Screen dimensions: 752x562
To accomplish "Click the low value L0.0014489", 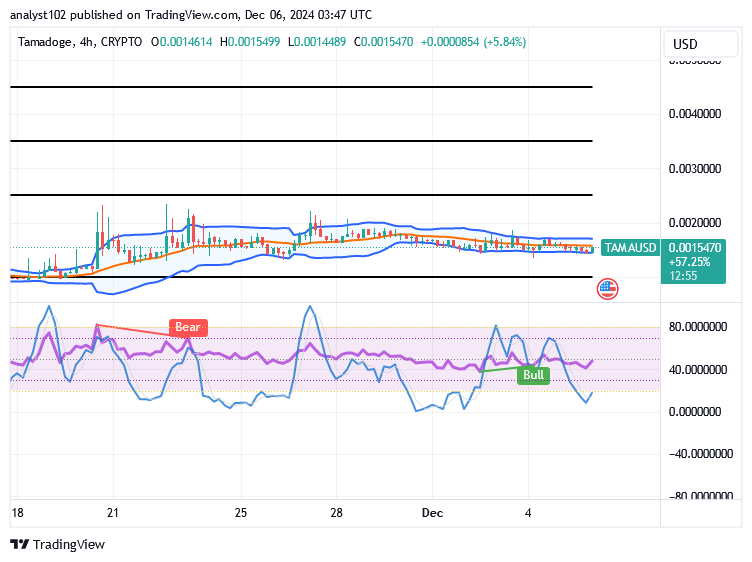I will pos(317,42).
